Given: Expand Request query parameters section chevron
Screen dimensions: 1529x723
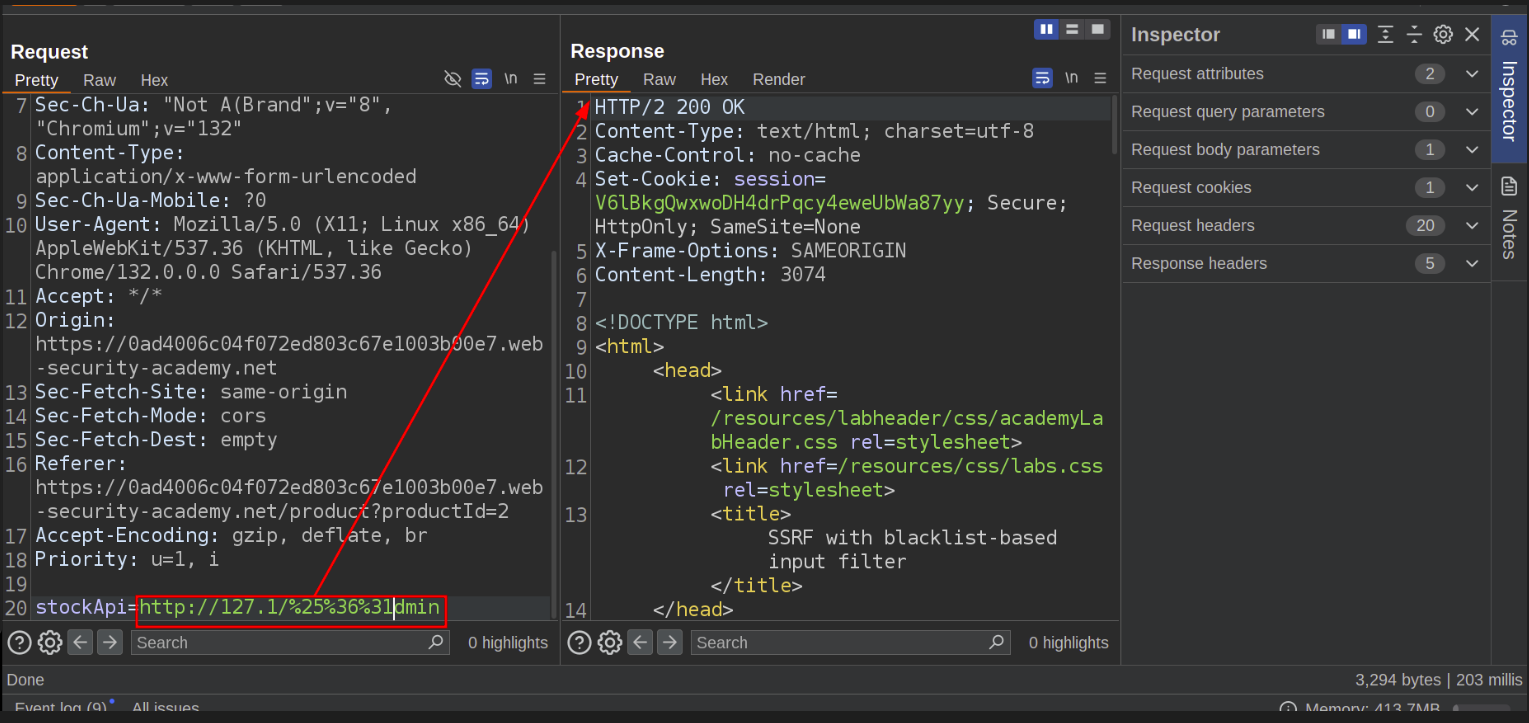Looking at the screenshot, I should coord(1472,112).
